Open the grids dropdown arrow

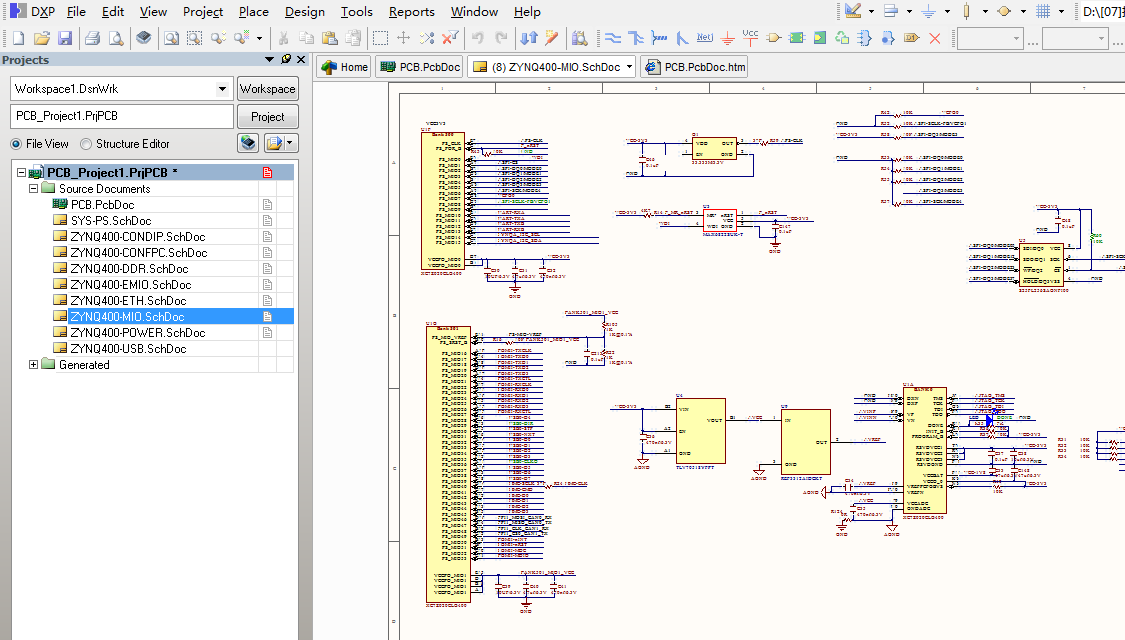click(x=1061, y=11)
